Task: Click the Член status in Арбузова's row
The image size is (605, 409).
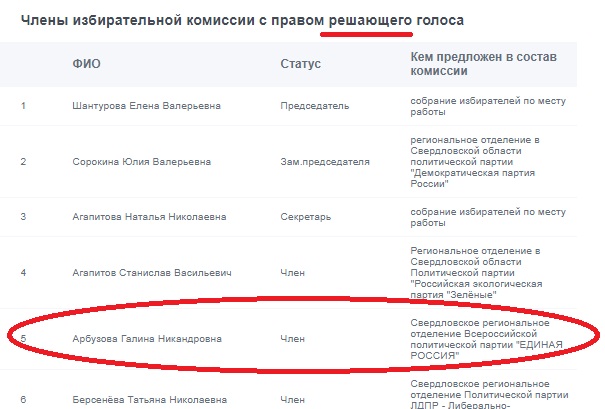Action: point(293,339)
